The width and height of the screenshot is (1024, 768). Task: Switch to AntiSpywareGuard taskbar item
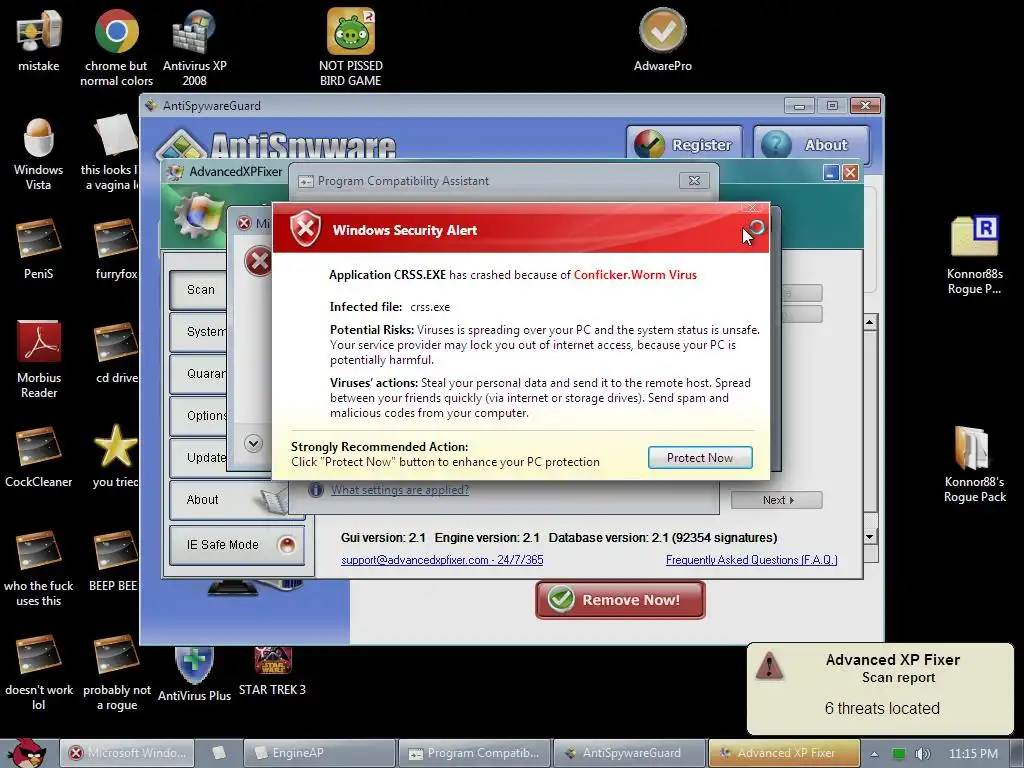629,753
